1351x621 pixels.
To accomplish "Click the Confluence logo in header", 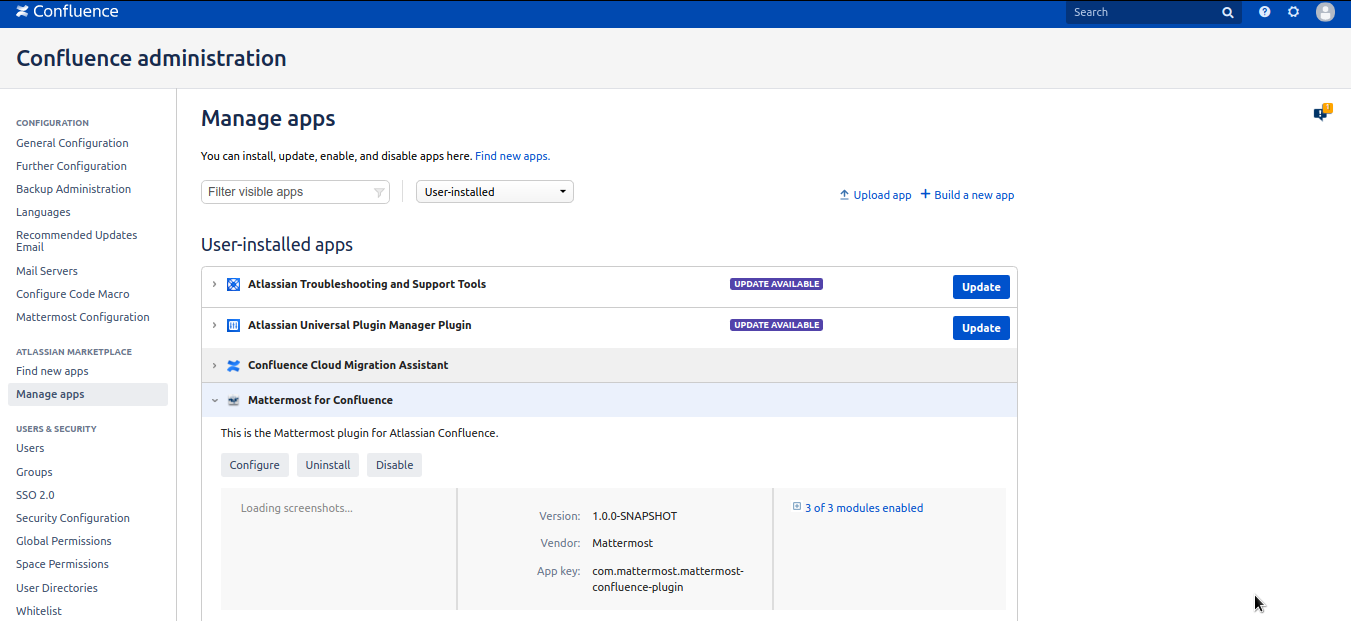I will pos(67,12).
